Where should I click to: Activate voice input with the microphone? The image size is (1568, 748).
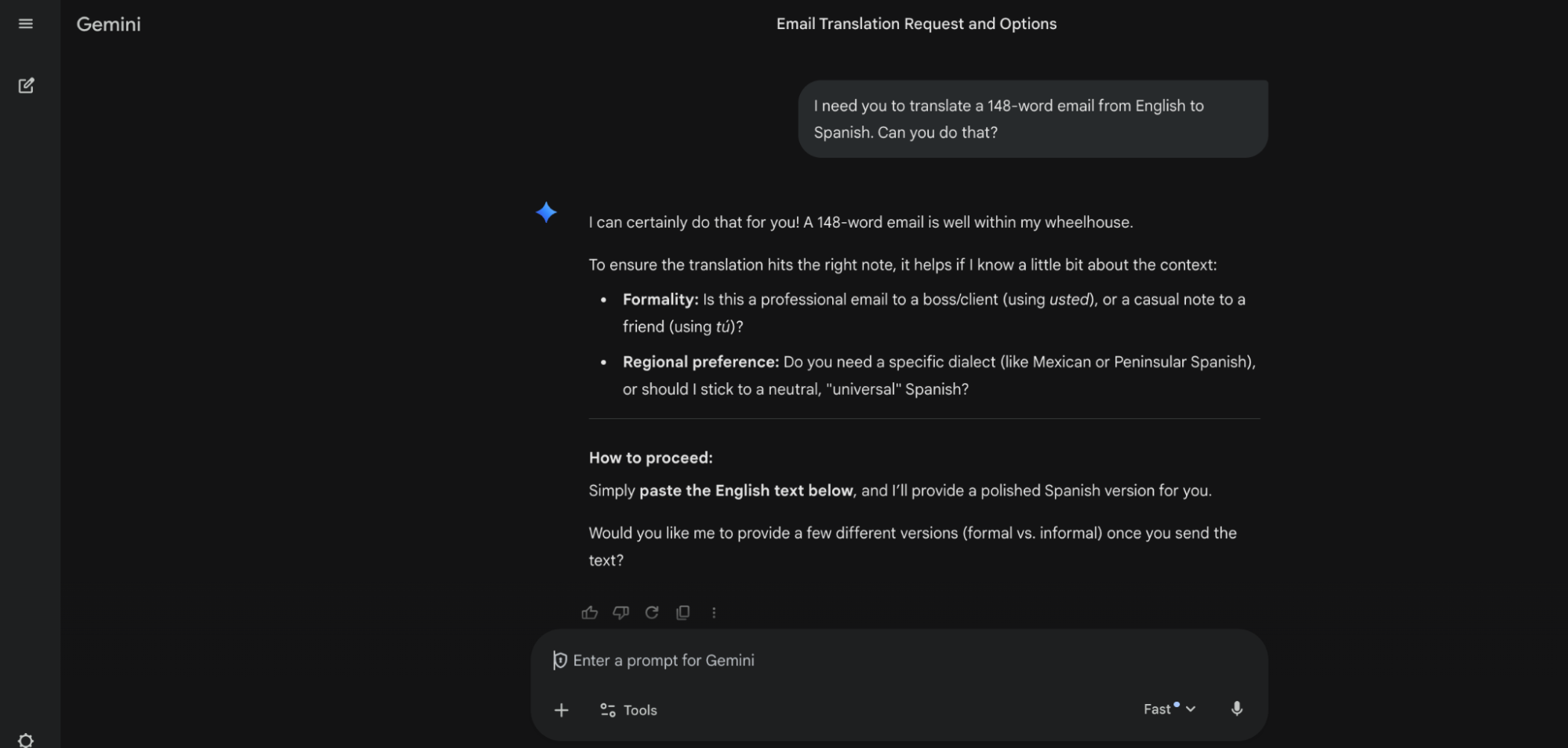coord(1237,709)
